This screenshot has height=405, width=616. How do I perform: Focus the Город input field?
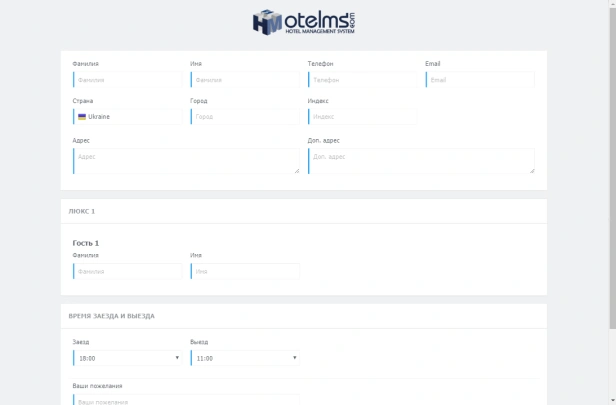coord(245,117)
